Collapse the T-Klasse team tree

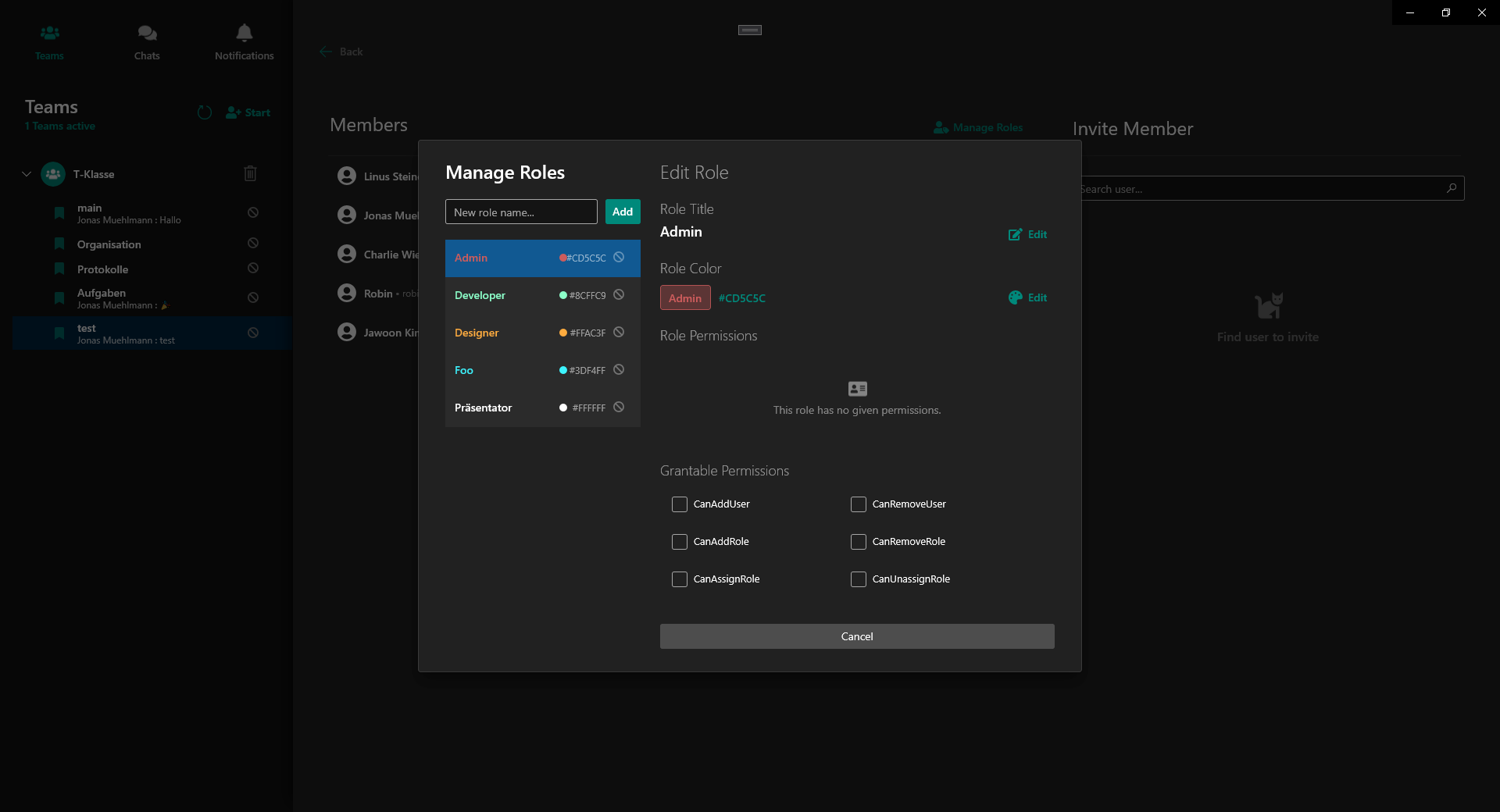click(27, 173)
